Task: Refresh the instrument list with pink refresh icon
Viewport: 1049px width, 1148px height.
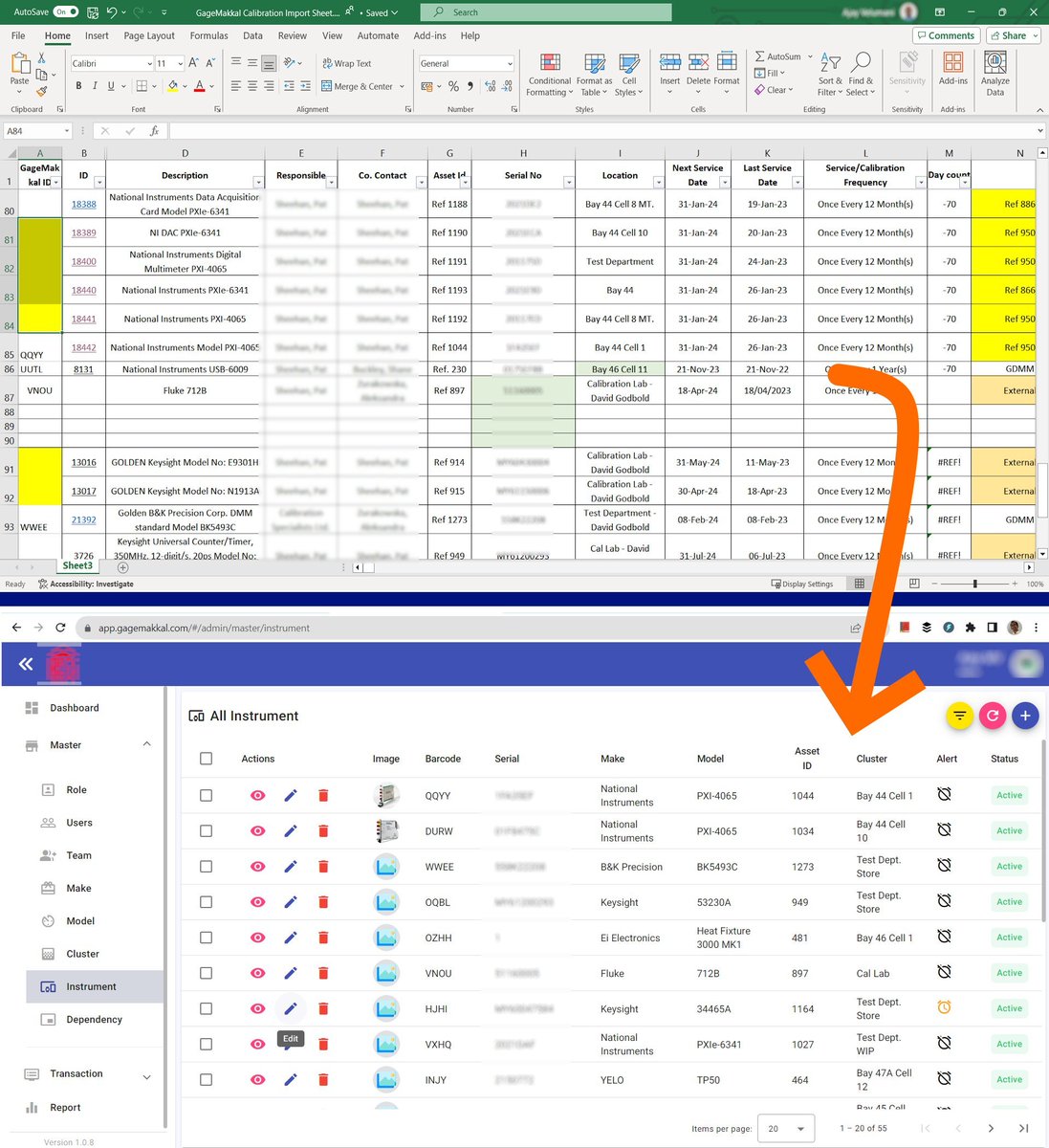Action: coord(994,716)
